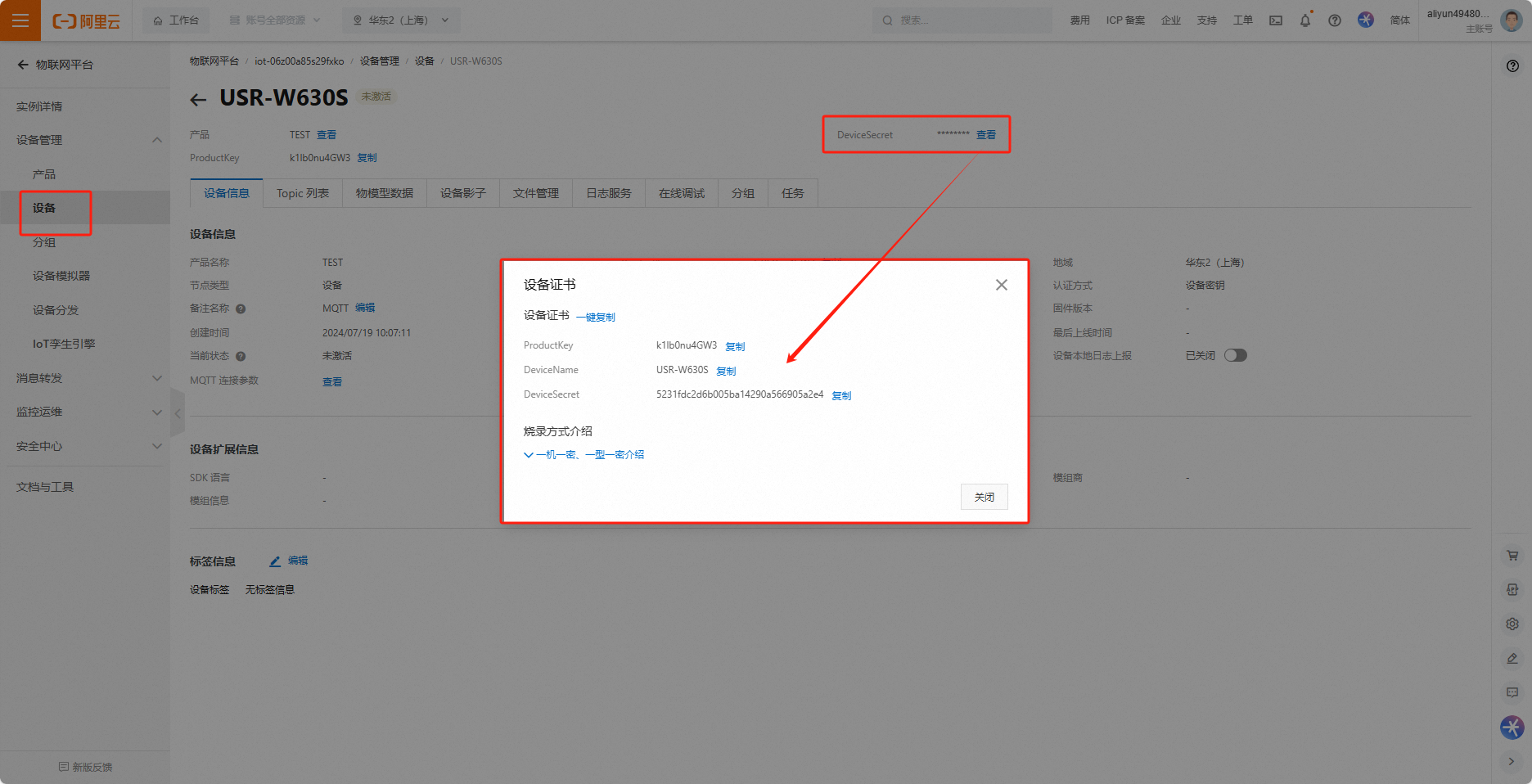Switch to the Topic 列表 tab
This screenshot has width=1532, height=784.
[x=302, y=193]
